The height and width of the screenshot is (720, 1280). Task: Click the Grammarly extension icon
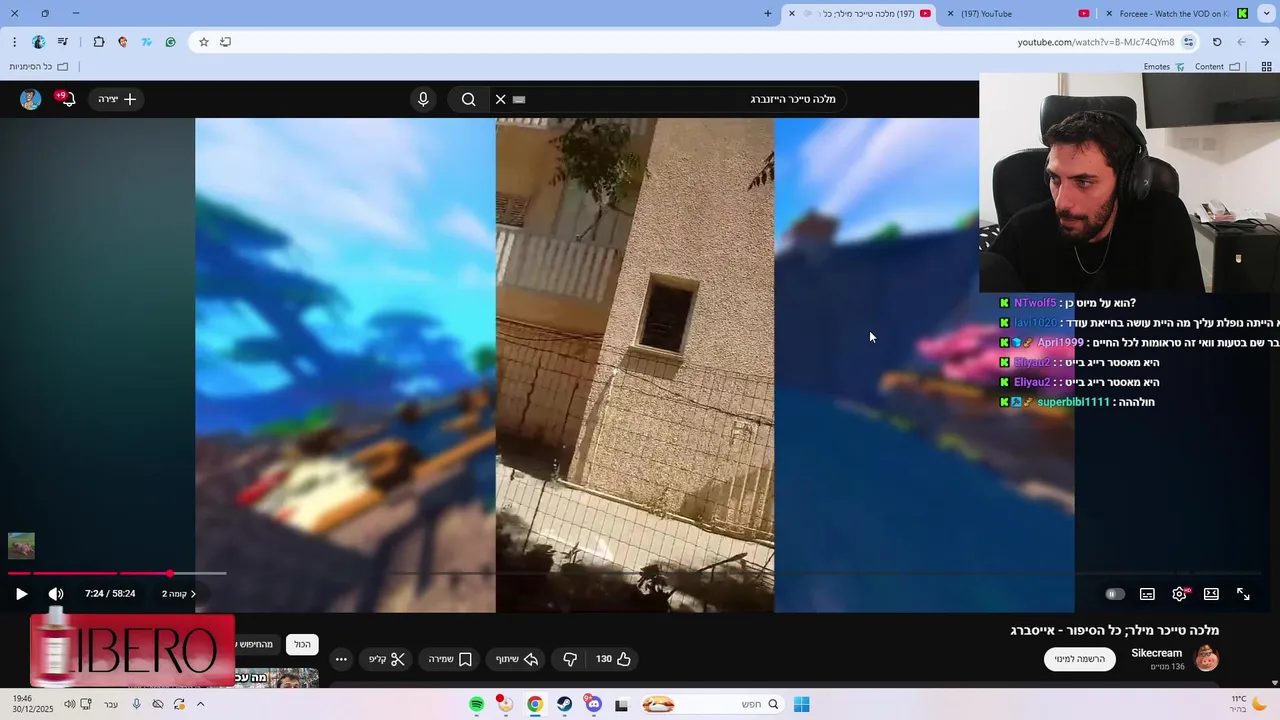[170, 42]
